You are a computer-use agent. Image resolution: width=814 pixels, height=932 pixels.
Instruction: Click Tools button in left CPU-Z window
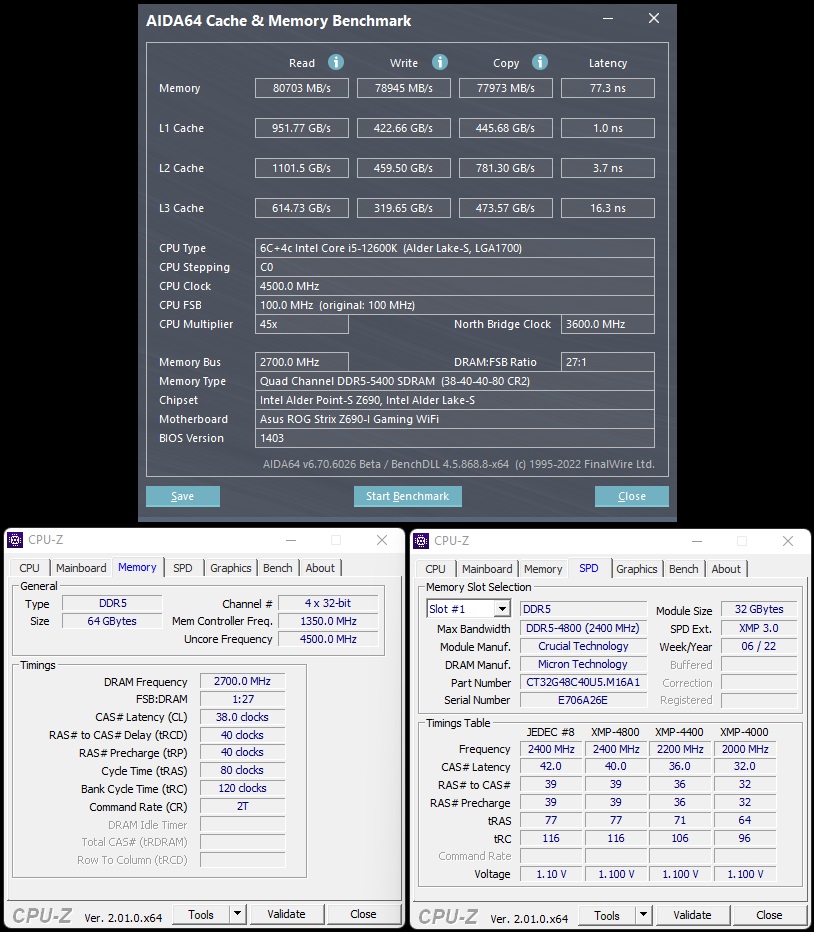201,914
